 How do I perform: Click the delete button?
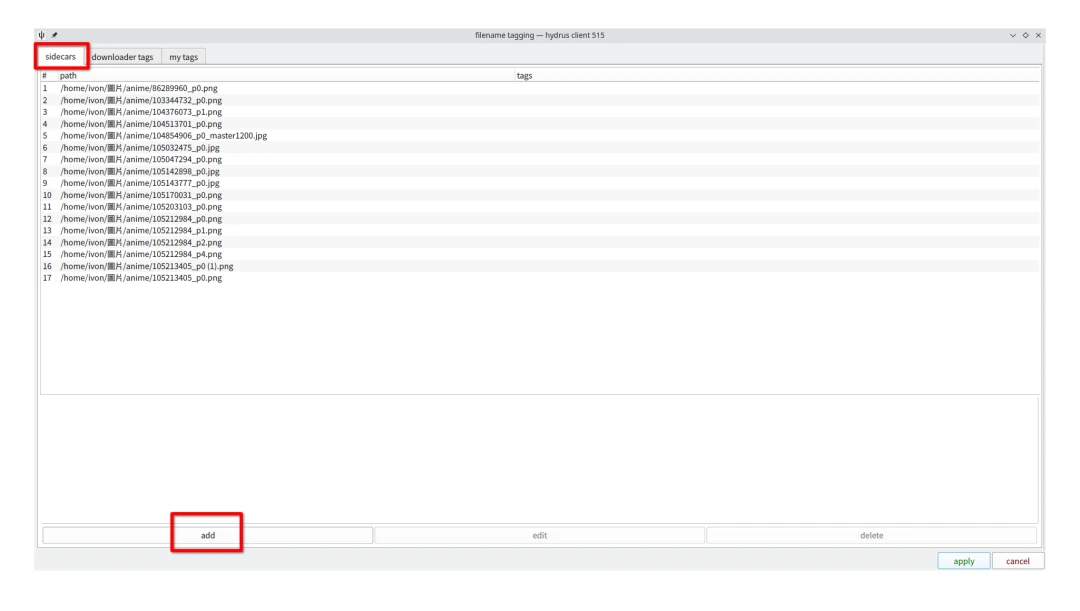(x=871, y=535)
